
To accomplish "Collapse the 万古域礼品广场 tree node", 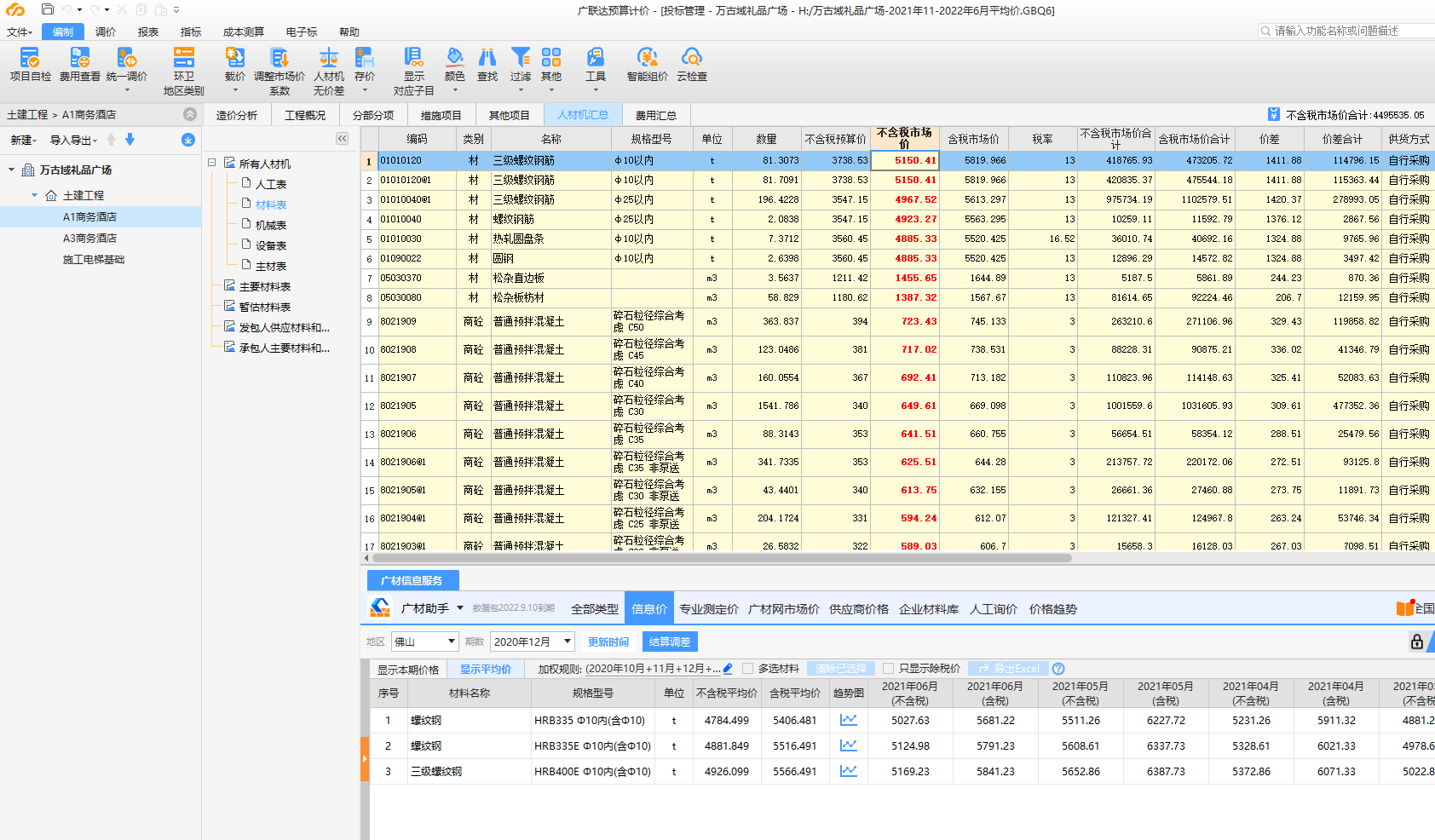I will [x=12, y=170].
